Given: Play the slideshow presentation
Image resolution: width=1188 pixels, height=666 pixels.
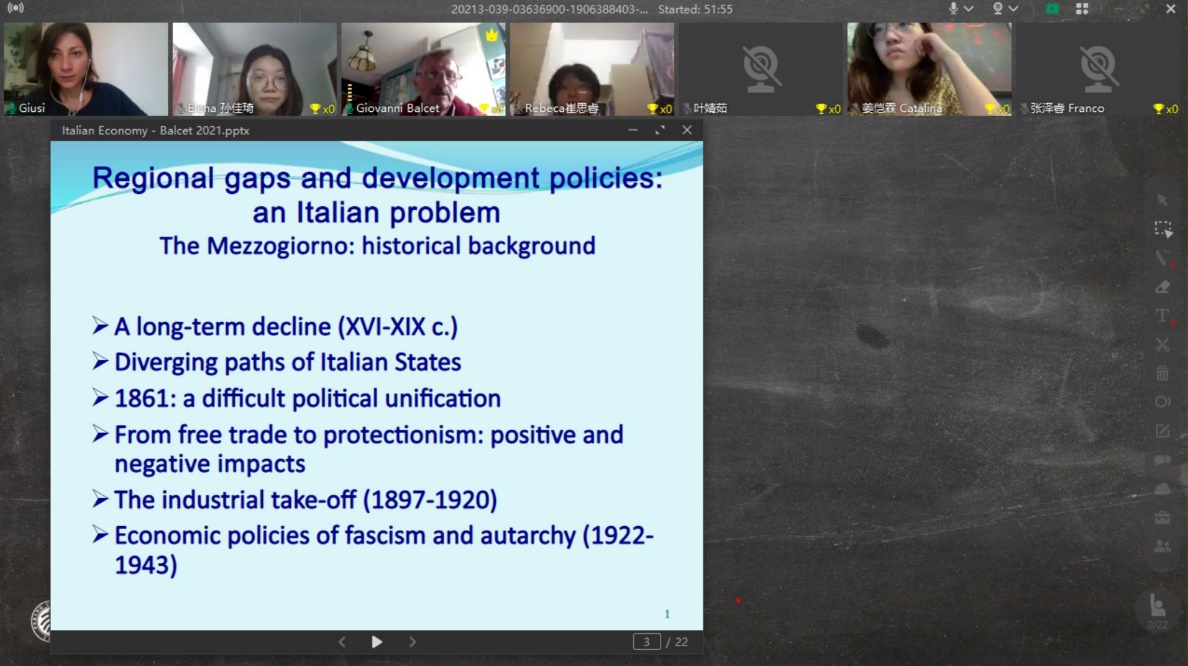Looking at the screenshot, I should 377,642.
